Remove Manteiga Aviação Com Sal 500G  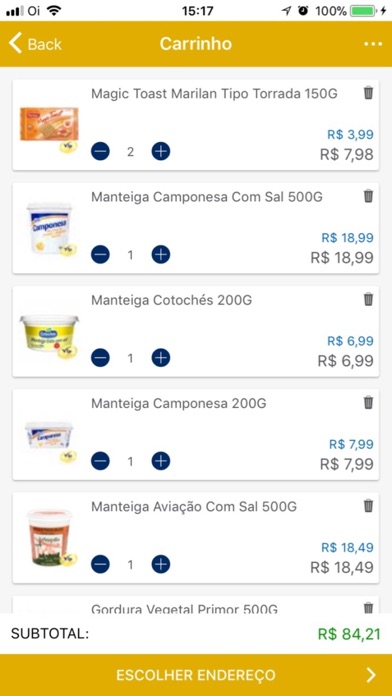[368, 506]
